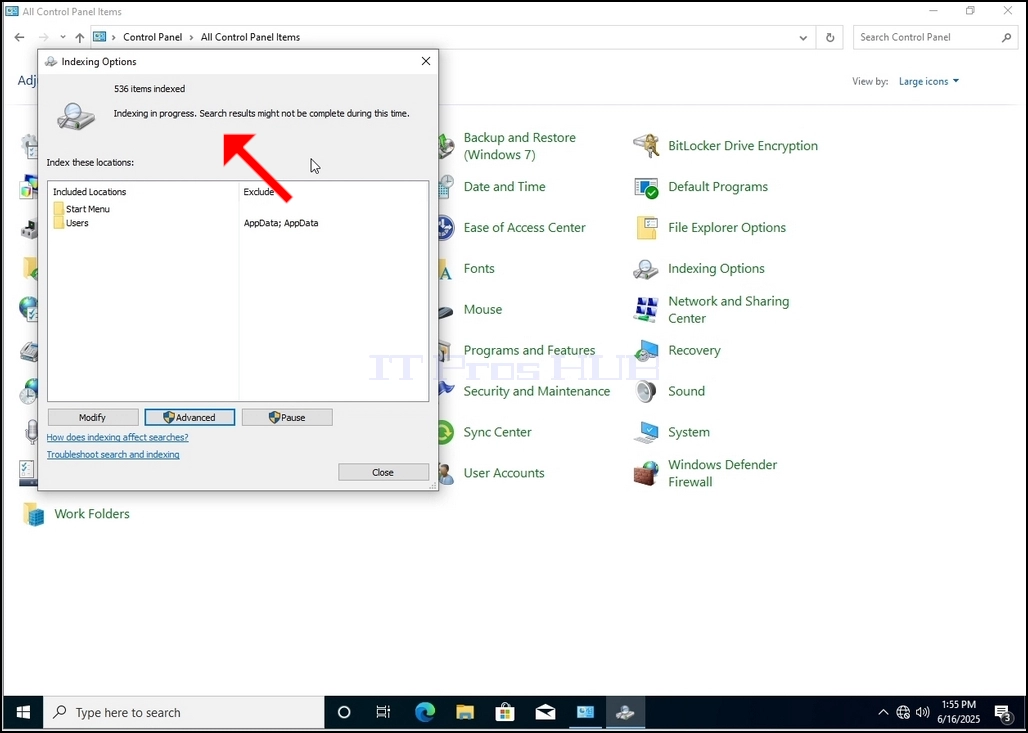Show hidden tray icons chevron

tap(883, 712)
